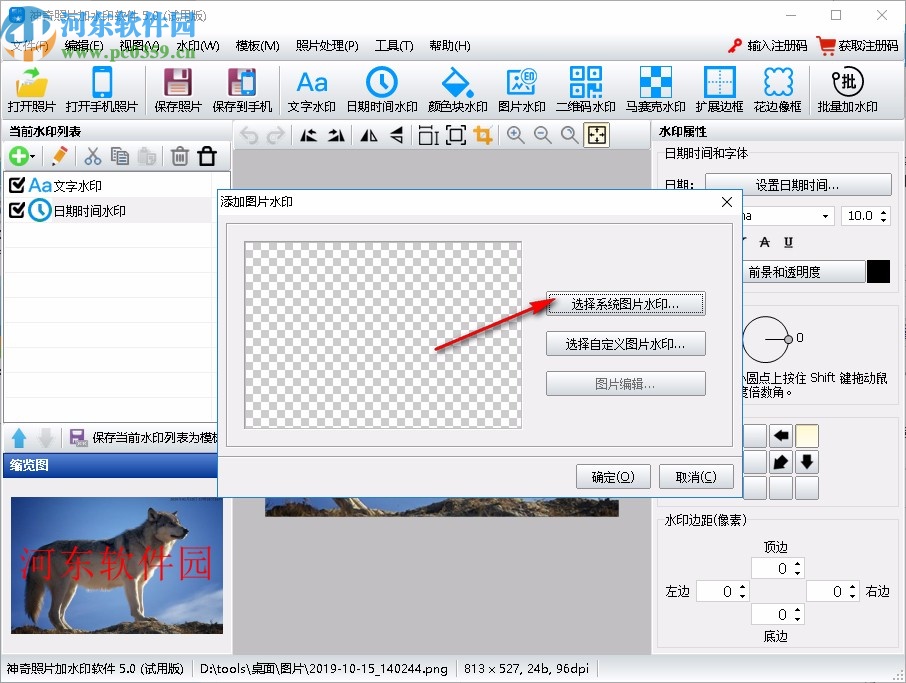Click the 扩展边框 extend border icon
Image resolution: width=906 pixels, height=683 pixels.
pyautogui.click(x=719, y=90)
